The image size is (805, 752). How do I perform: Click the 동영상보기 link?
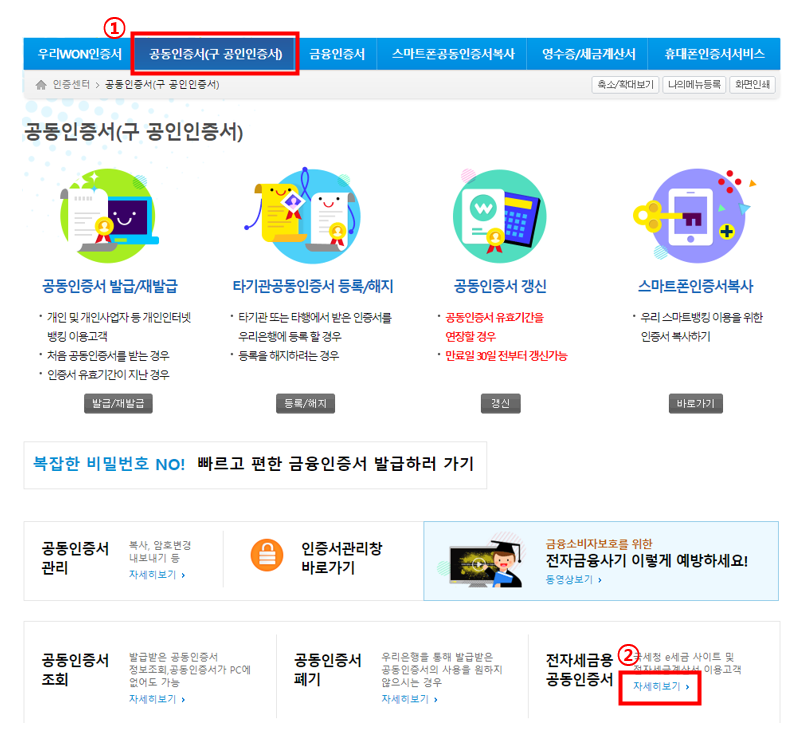coord(573,580)
